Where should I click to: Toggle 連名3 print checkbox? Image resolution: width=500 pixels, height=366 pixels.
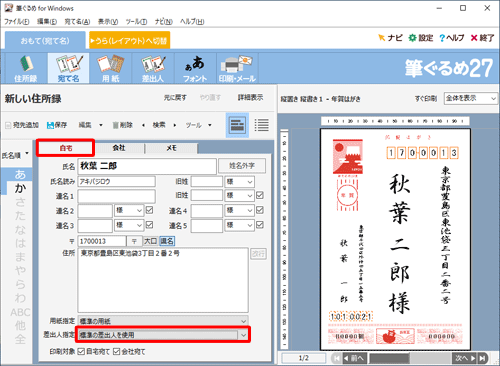point(149,225)
